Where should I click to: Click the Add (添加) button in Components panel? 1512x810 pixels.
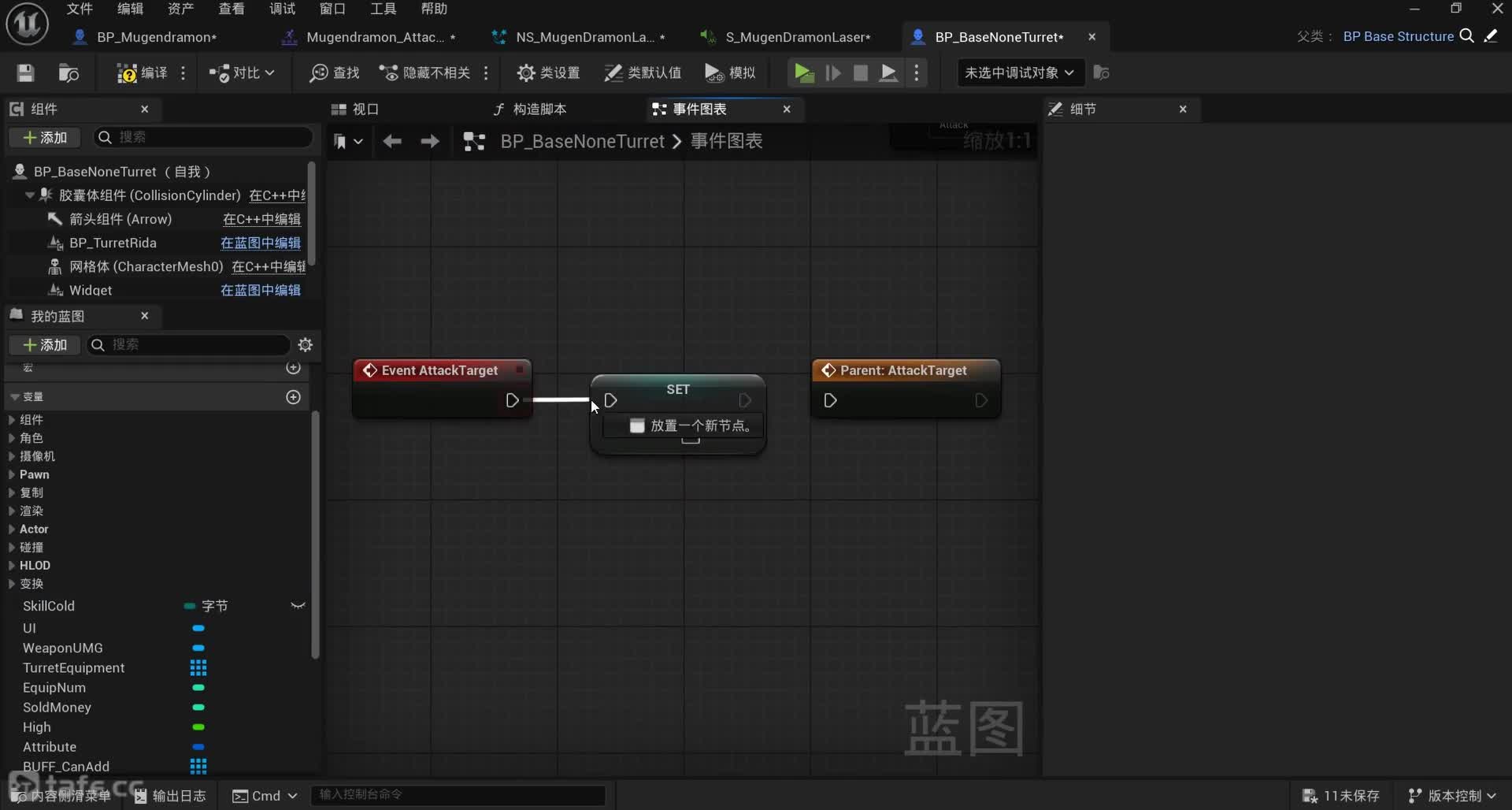click(x=45, y=138)
